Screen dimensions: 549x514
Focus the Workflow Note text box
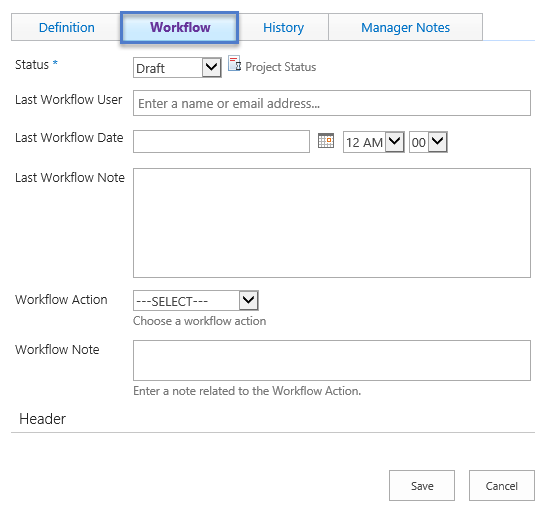tap(332, 360)
